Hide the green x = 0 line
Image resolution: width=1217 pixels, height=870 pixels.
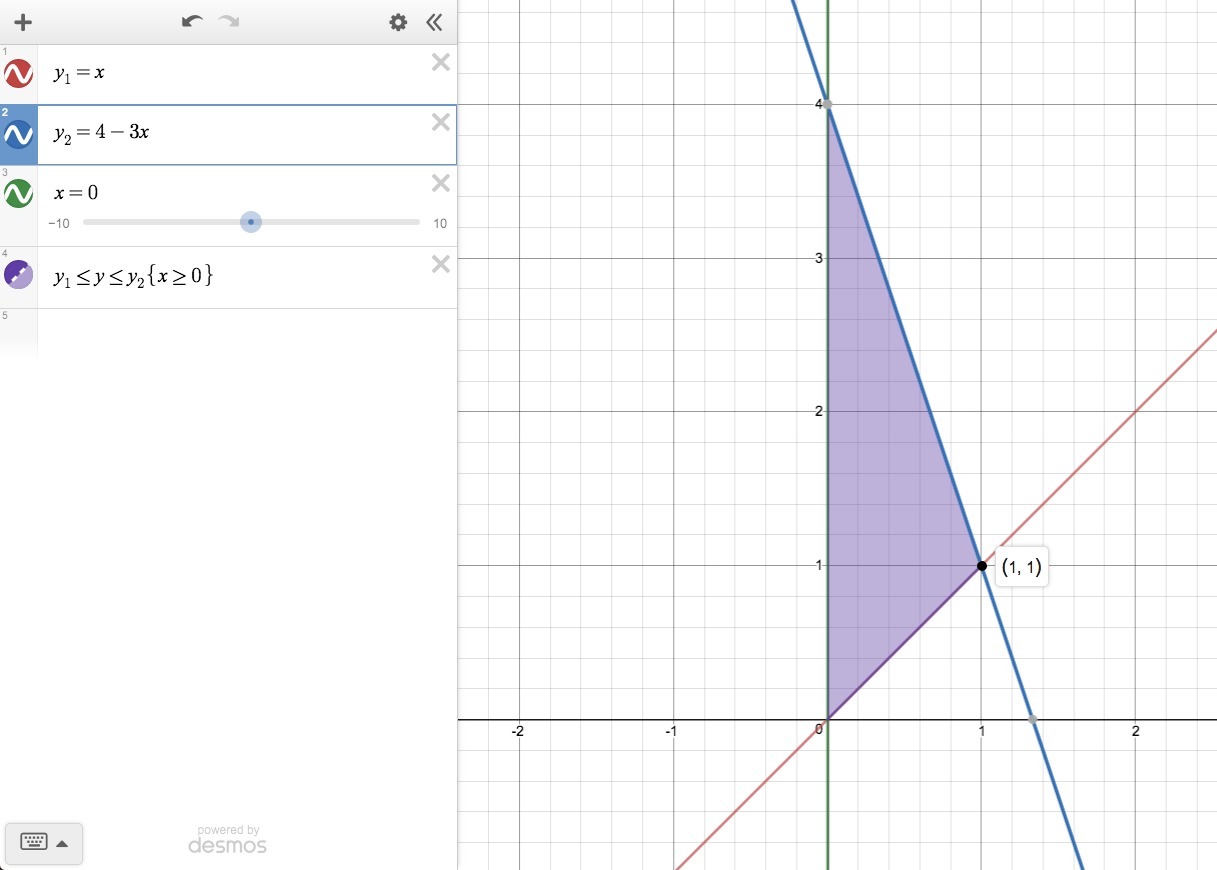click(19, 192)
